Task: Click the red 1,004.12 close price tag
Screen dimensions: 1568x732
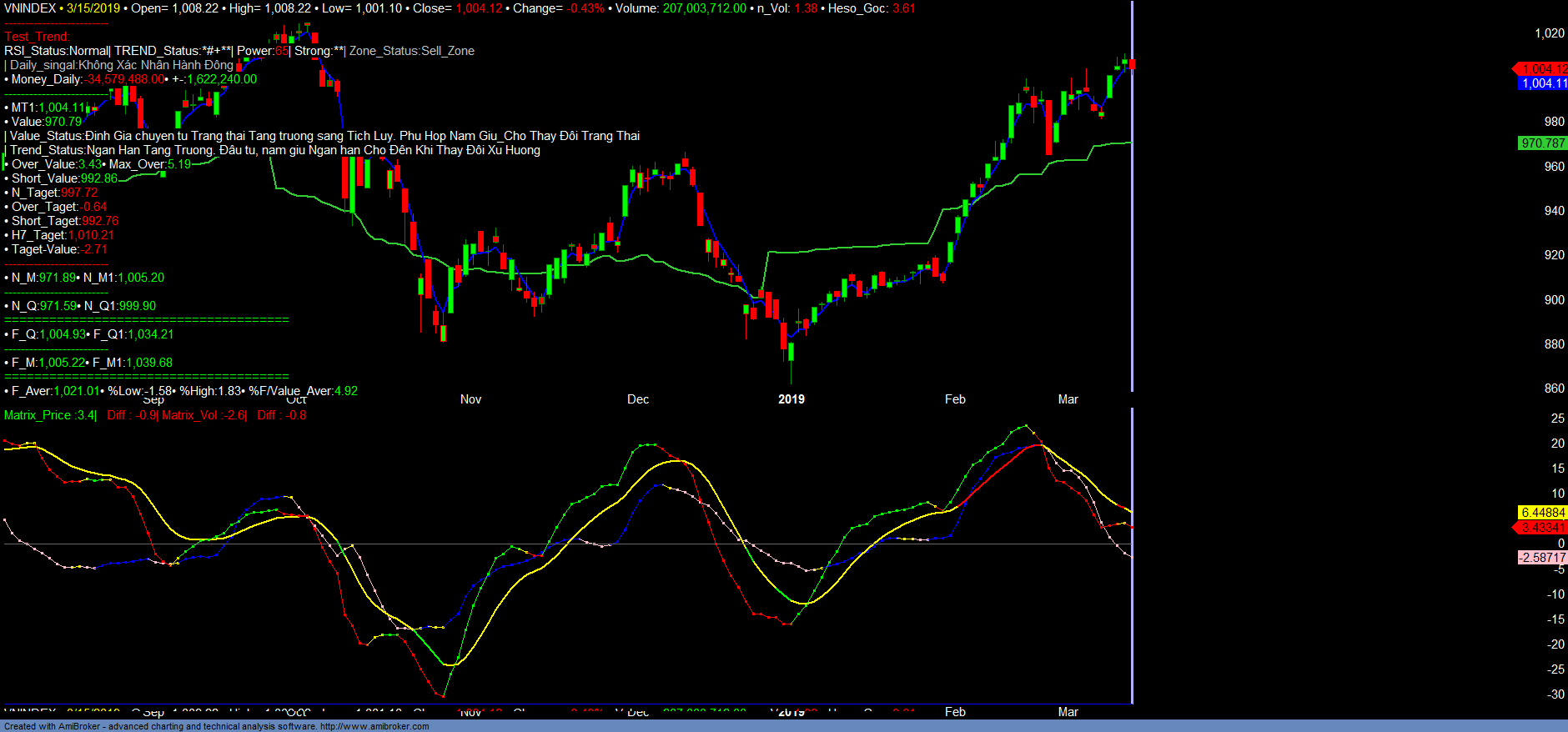Action: pos(1543,69)
